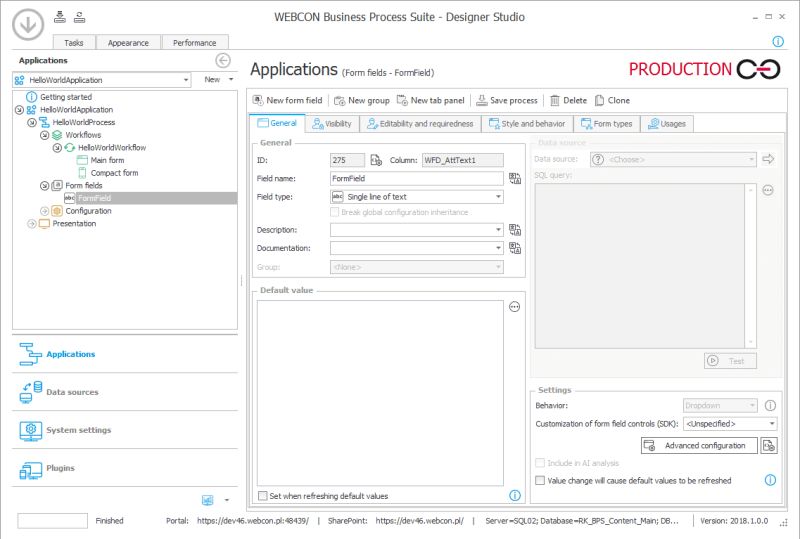Toggle Set when refreshing default values
This screenshot has height=539, width=800.
(x=263, y=496)
